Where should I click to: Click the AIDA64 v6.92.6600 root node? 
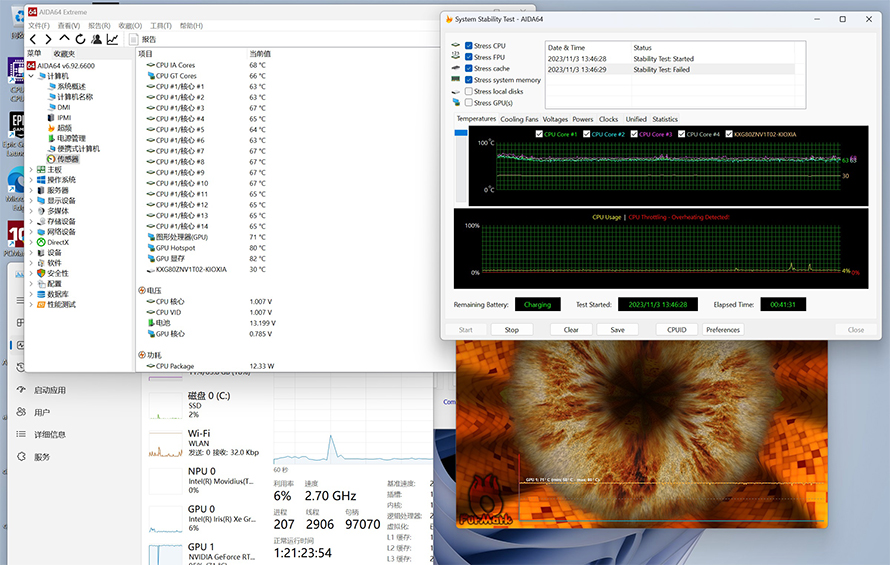click(61, 65)
